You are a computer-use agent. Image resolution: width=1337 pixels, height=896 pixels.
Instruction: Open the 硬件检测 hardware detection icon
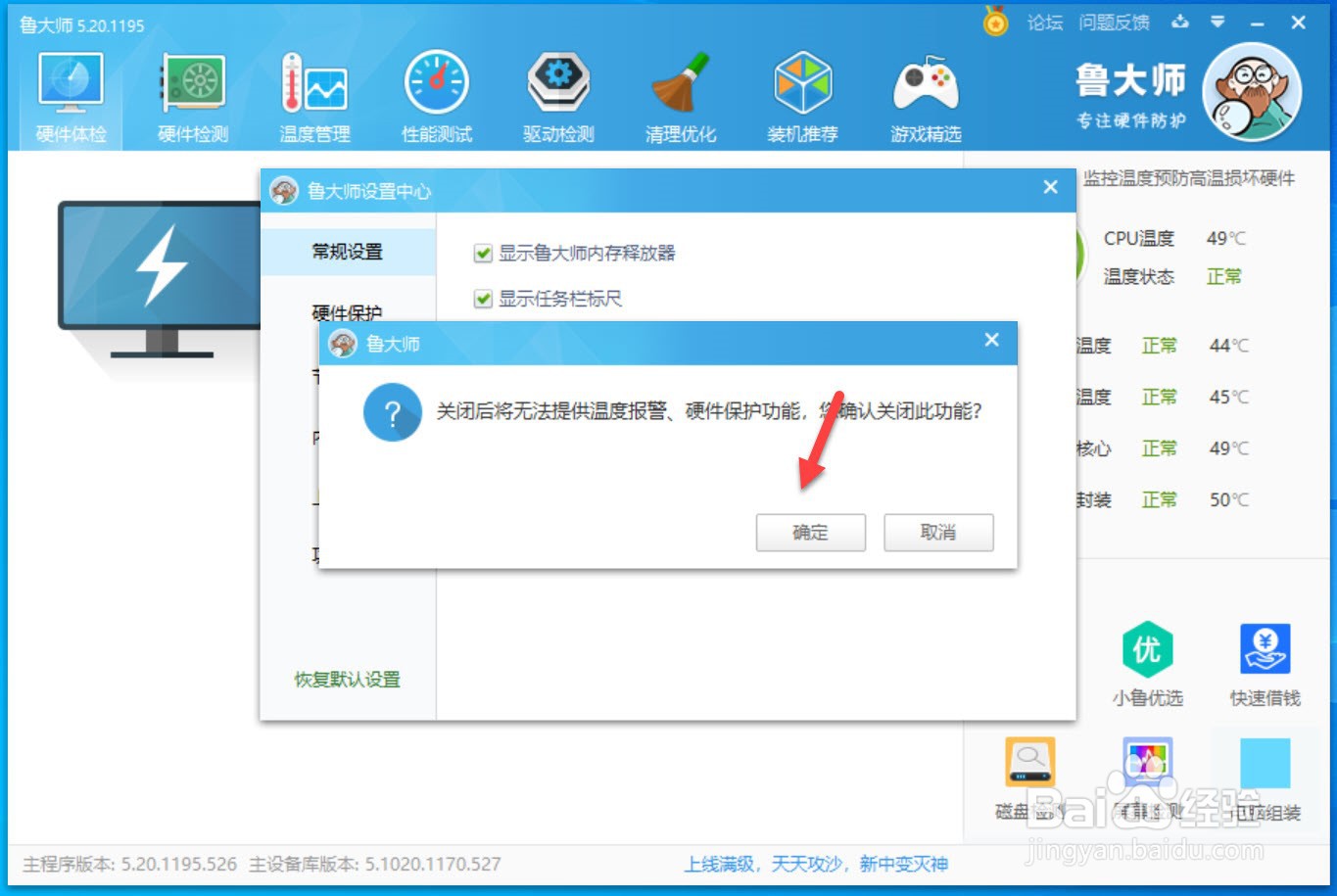(193, 82)
